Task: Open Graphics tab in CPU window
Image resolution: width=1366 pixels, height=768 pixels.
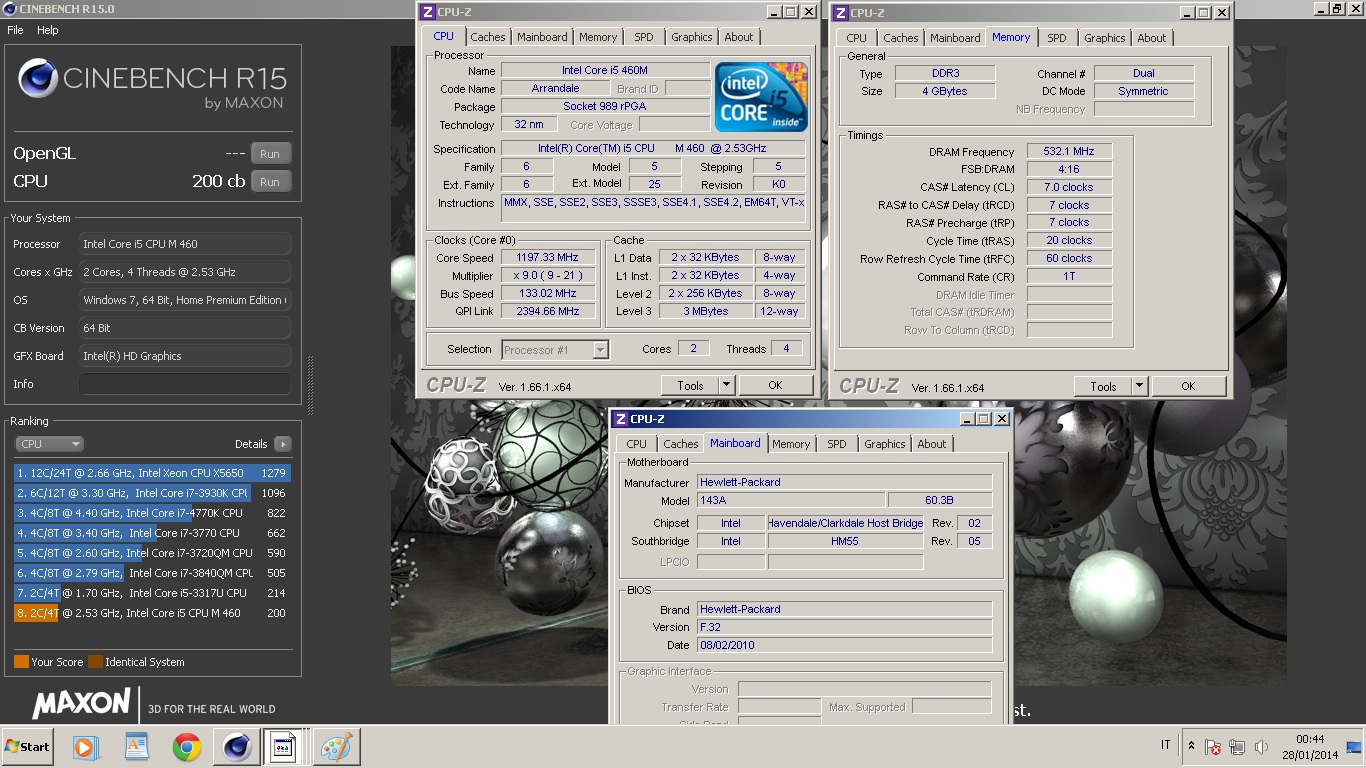Action: pos(692,37)
